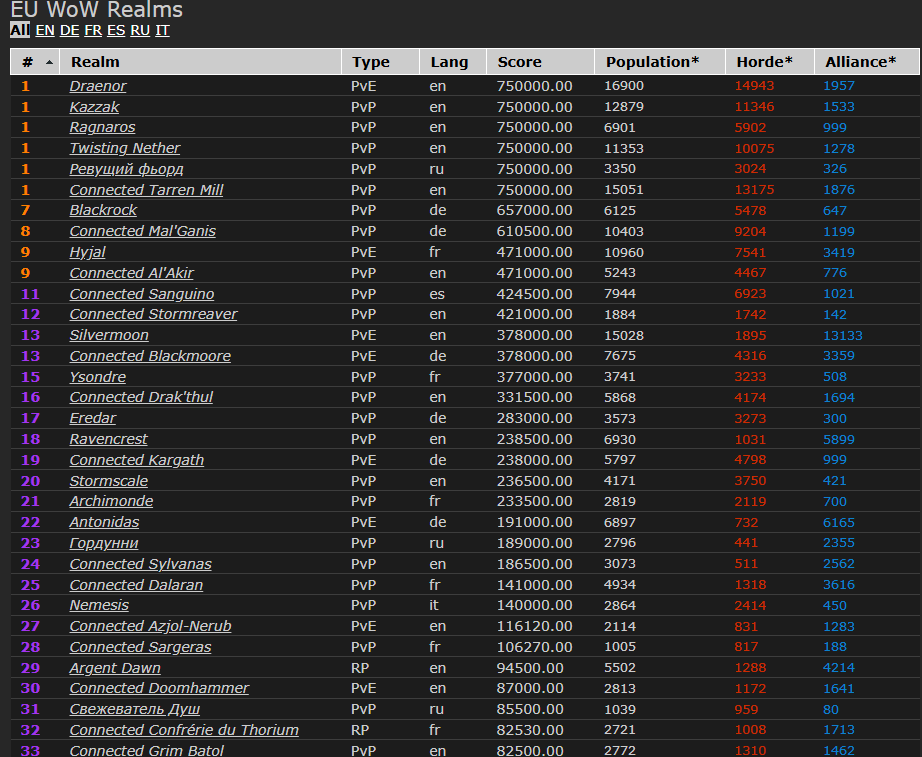This screenshot has height=757, width=922.
Task: Open the Nemesis realm link
Action: tap(99, 605)
